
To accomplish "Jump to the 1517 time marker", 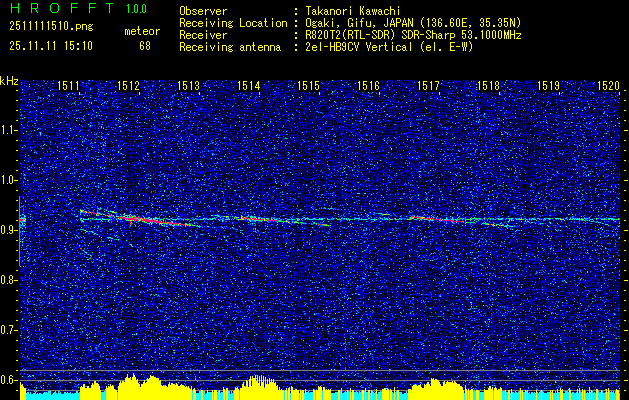I will click(x=429, y=87).
